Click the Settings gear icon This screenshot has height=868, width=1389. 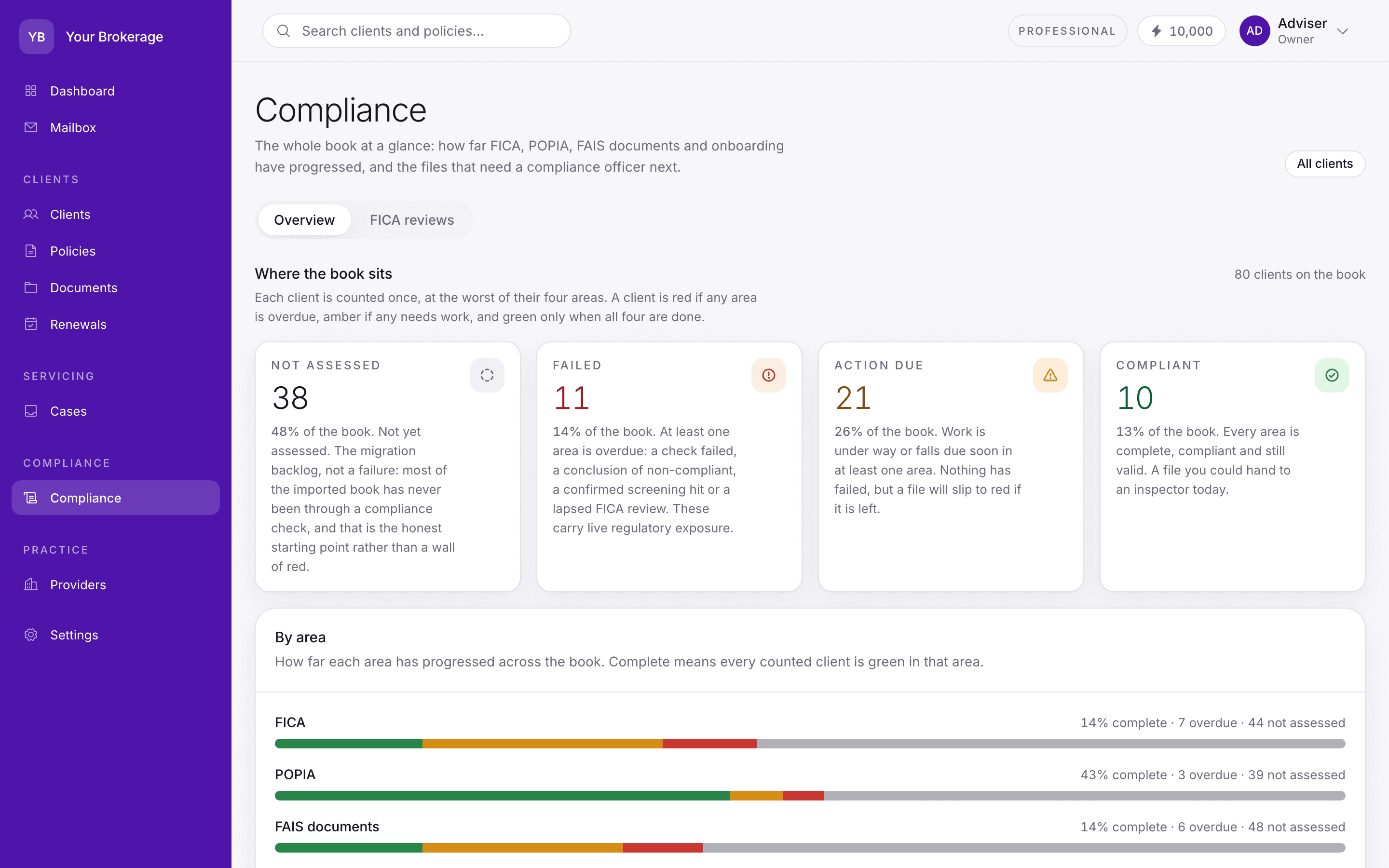[31, 634]
